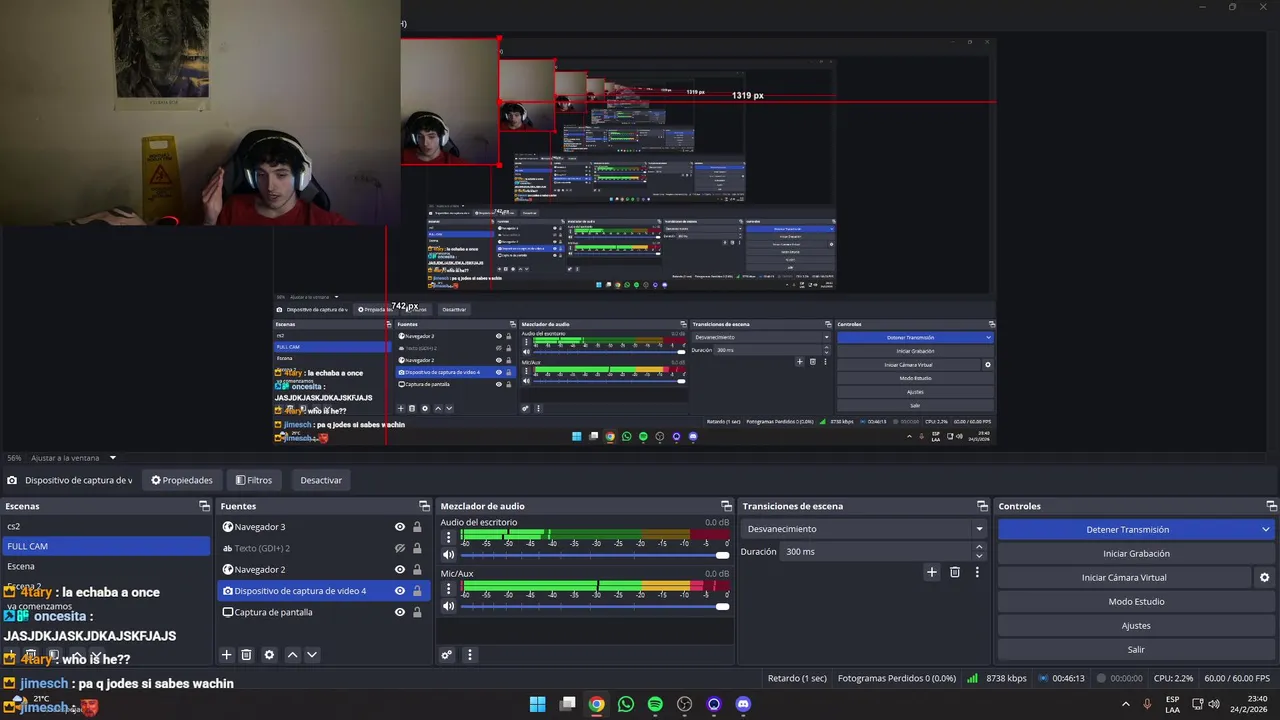Select the Texto (GDI+) 2 source row
Image resolution: width=1280 pixels, height=720 pixels.
click(324, 548)
